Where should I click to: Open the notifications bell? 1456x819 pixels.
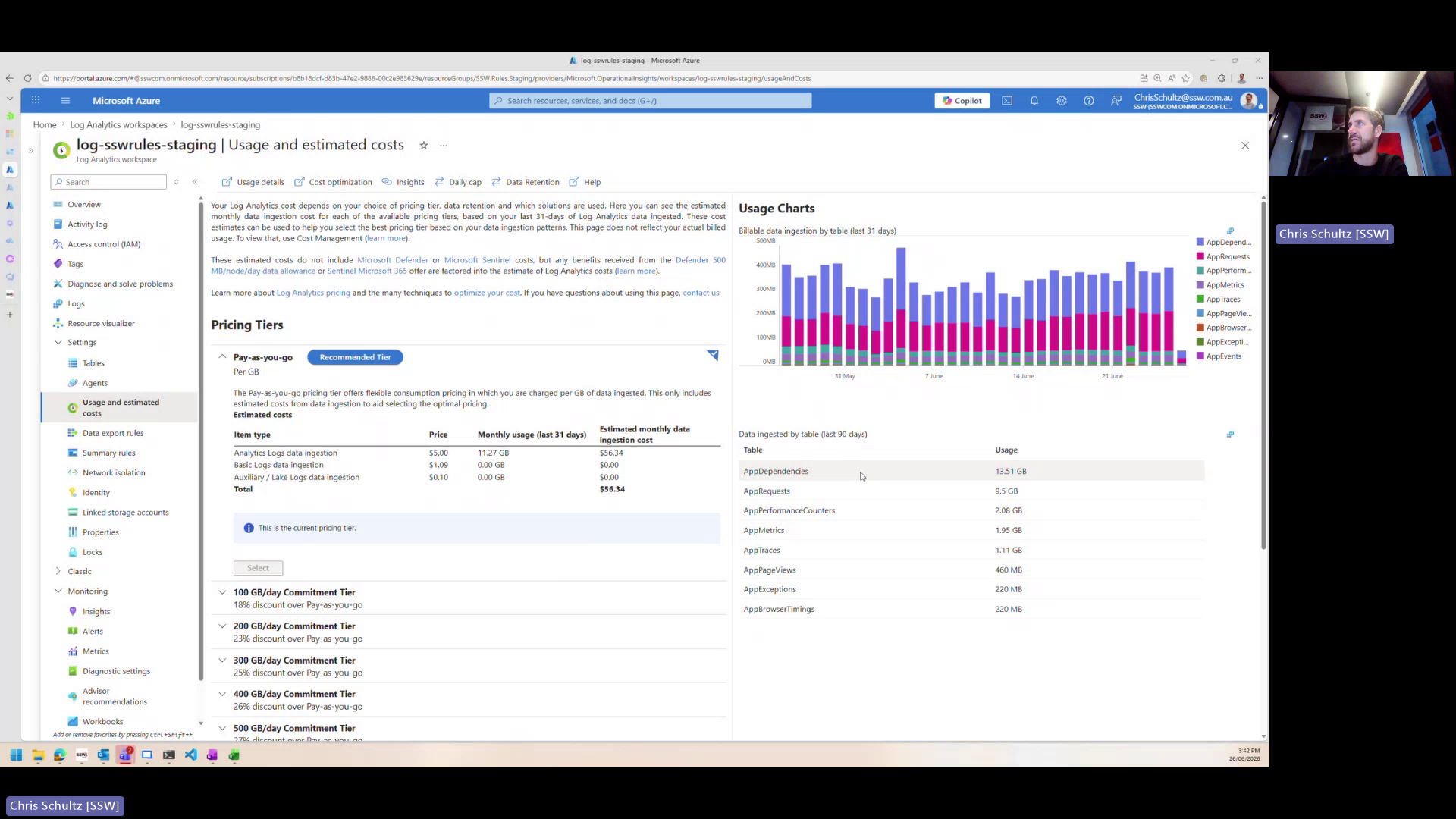[1034, 100]
